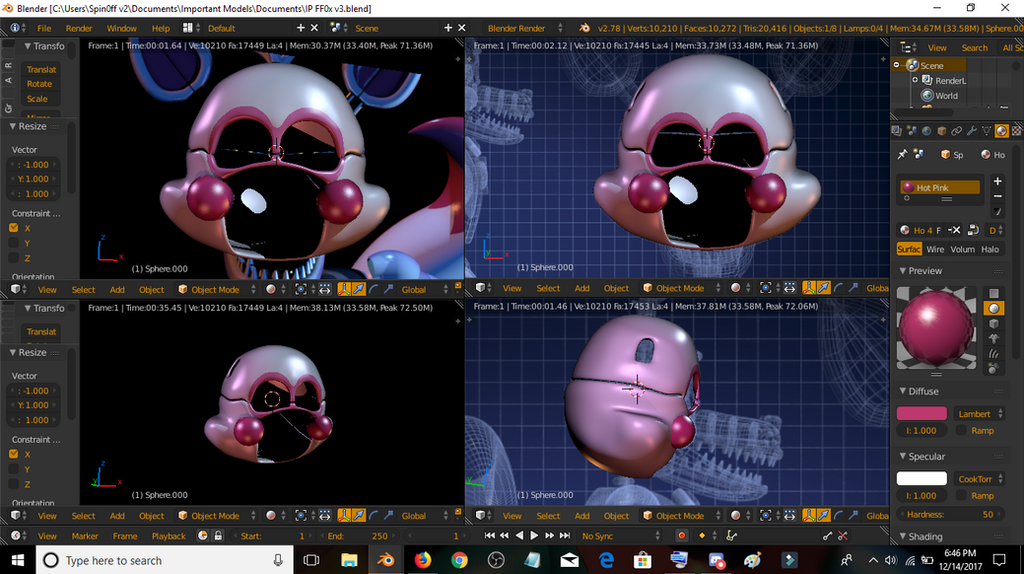Jump to timeline end frame
The width and height of the screenshot is (1024, 574).
click(565, 535)
